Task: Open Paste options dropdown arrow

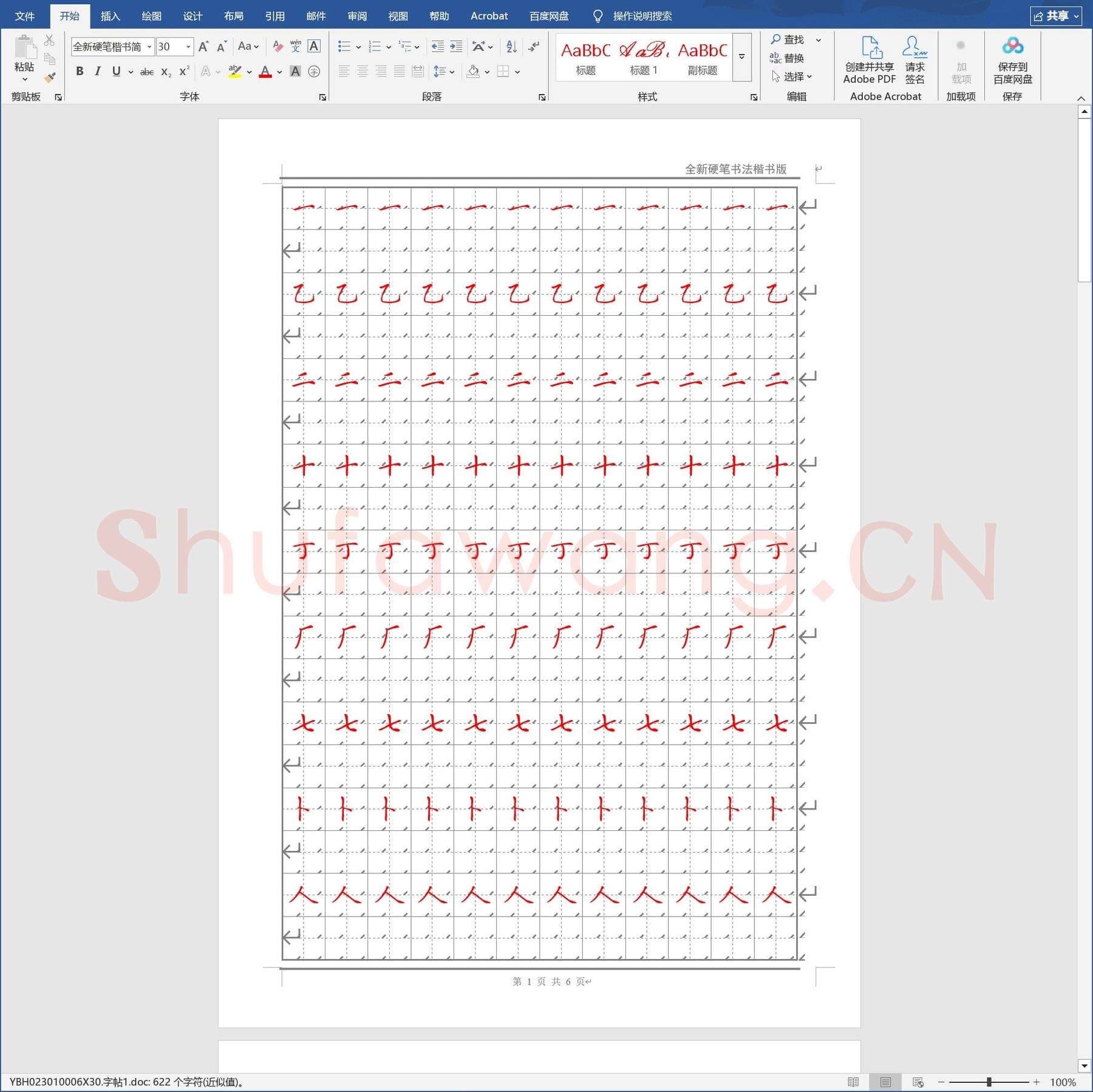Action: (x=24, y=80)
